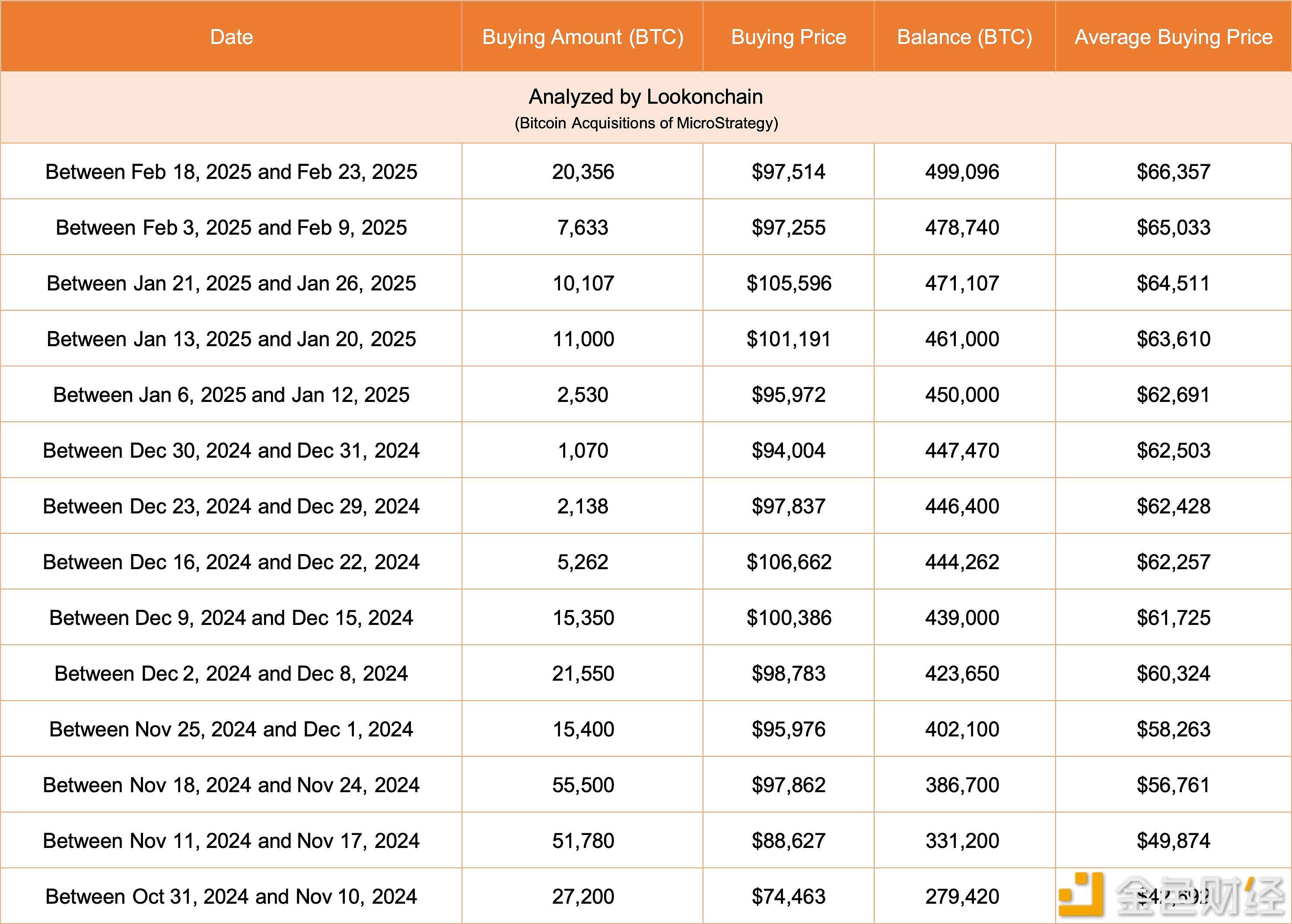Select the 15,400 buying amount cell

pos(582,729)
